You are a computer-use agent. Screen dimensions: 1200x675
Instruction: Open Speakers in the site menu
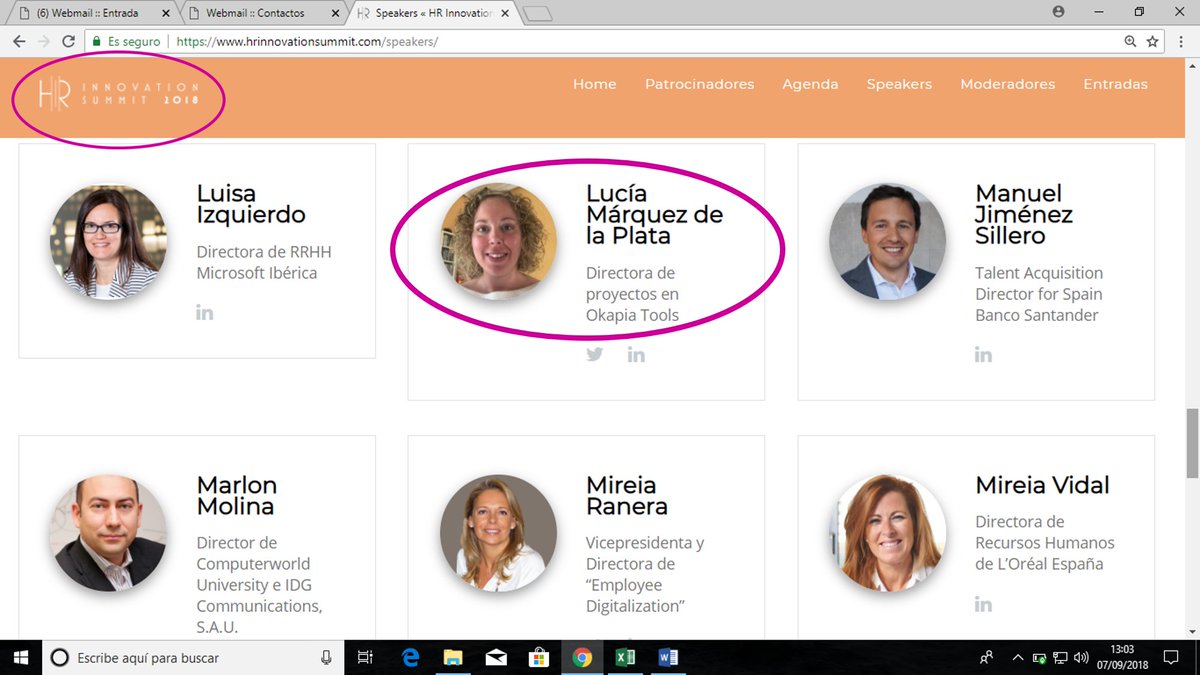pyautogui.click(x=899, y=84)
